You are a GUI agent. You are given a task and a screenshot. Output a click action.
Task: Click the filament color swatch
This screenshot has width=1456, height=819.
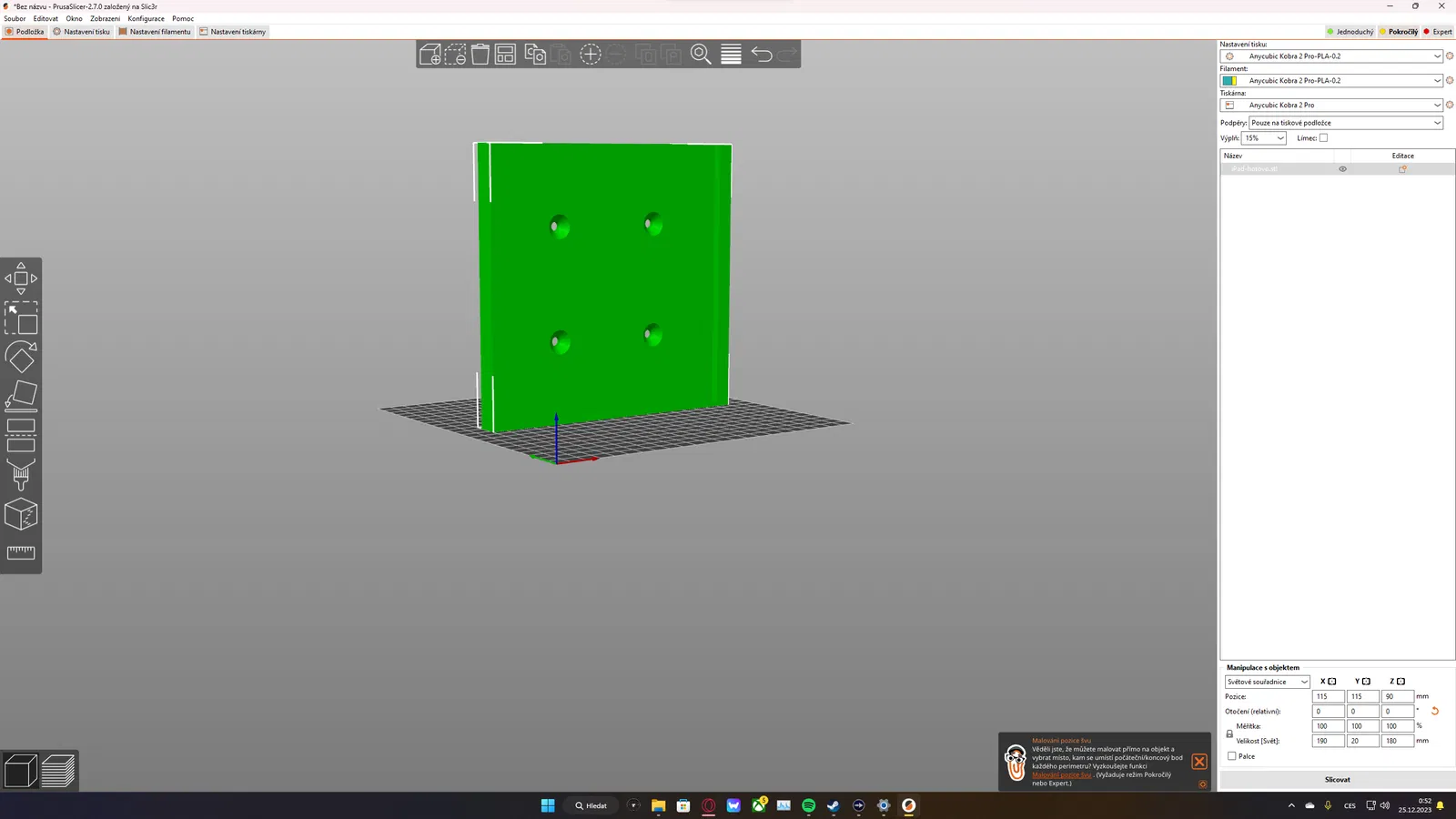click(1229, 81)
